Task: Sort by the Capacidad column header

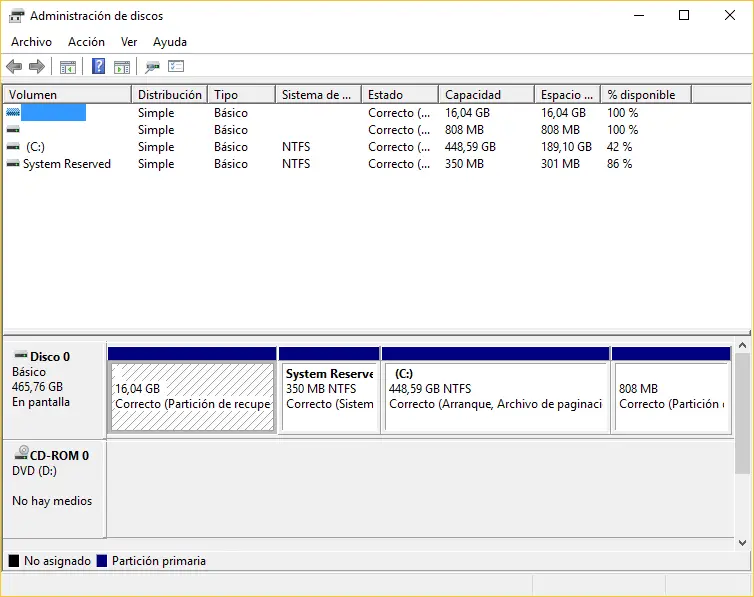Action: pyautogui.click(x=487, y=95)
